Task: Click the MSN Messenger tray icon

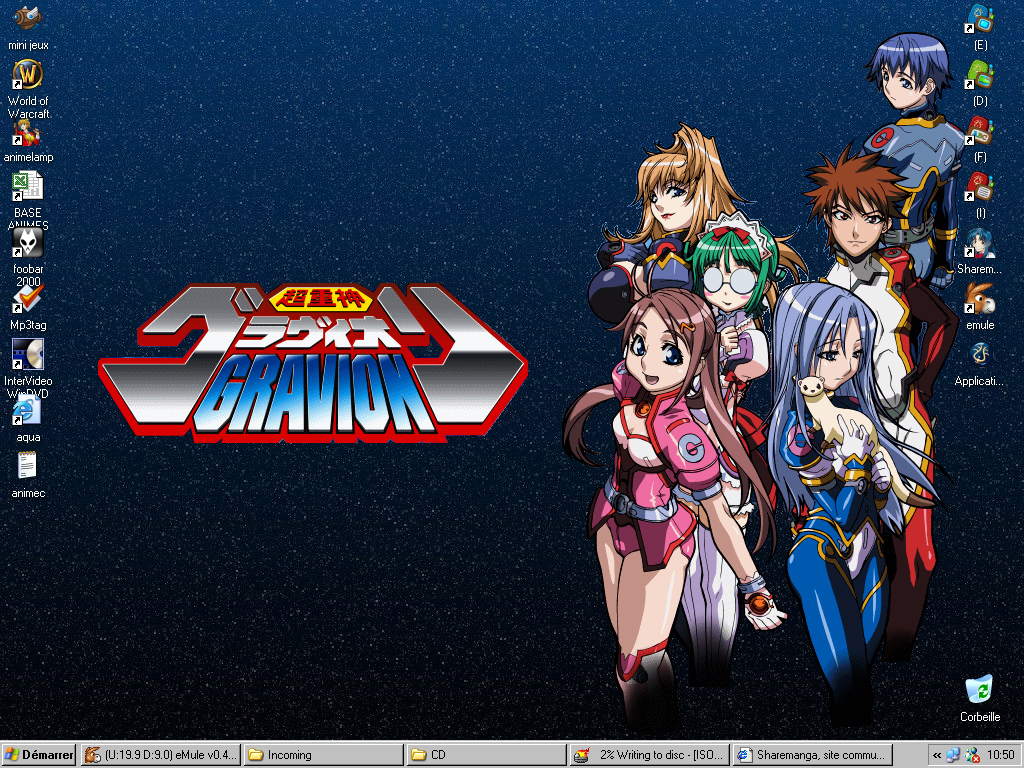Action: tap(972, 755)
